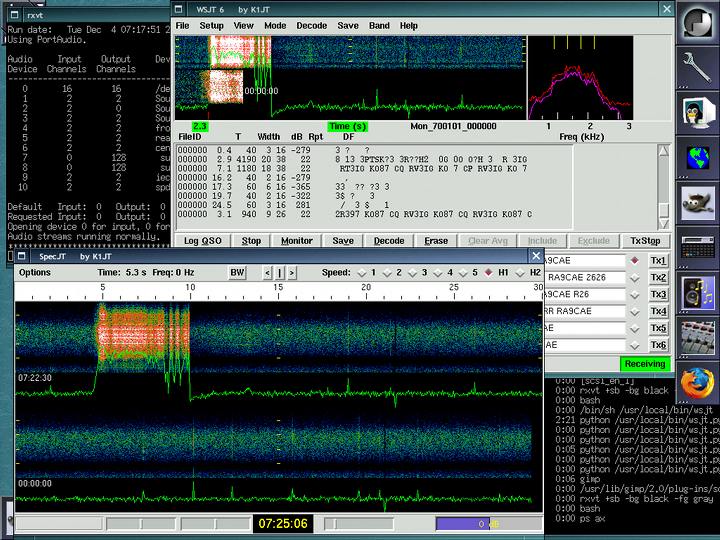
Task: Click the Receiving status indicator
Action: (645, 364)
